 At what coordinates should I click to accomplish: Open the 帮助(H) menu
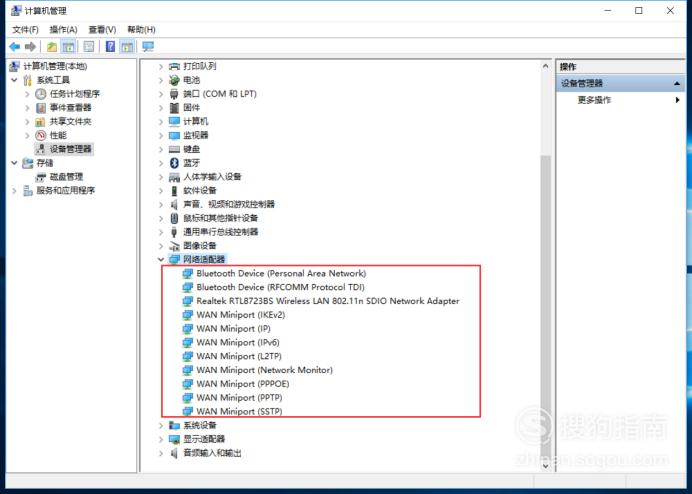tap(141, 30)
